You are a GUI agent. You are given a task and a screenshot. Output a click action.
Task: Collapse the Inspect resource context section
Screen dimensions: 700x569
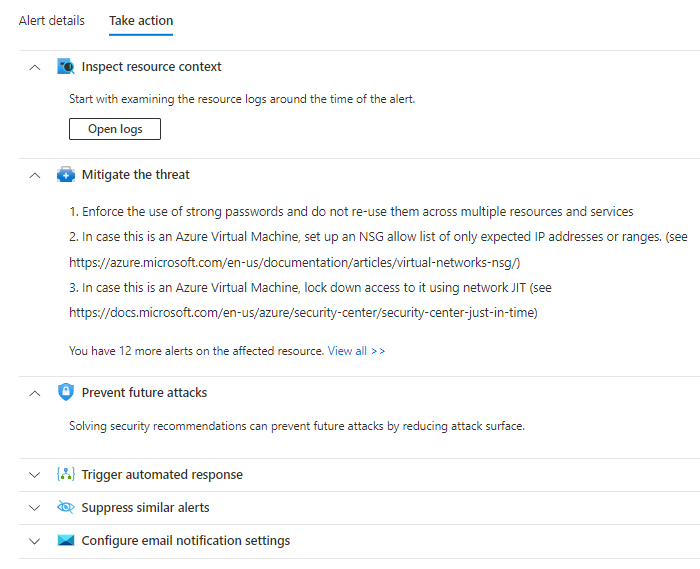tap(35, 67)
